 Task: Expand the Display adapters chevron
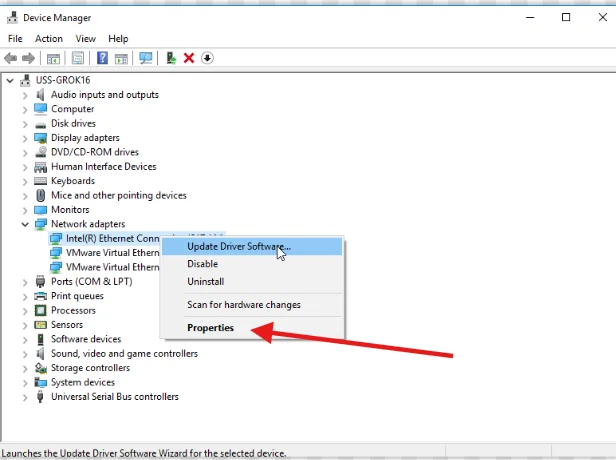pyautogui.click(x=25, y=139)
